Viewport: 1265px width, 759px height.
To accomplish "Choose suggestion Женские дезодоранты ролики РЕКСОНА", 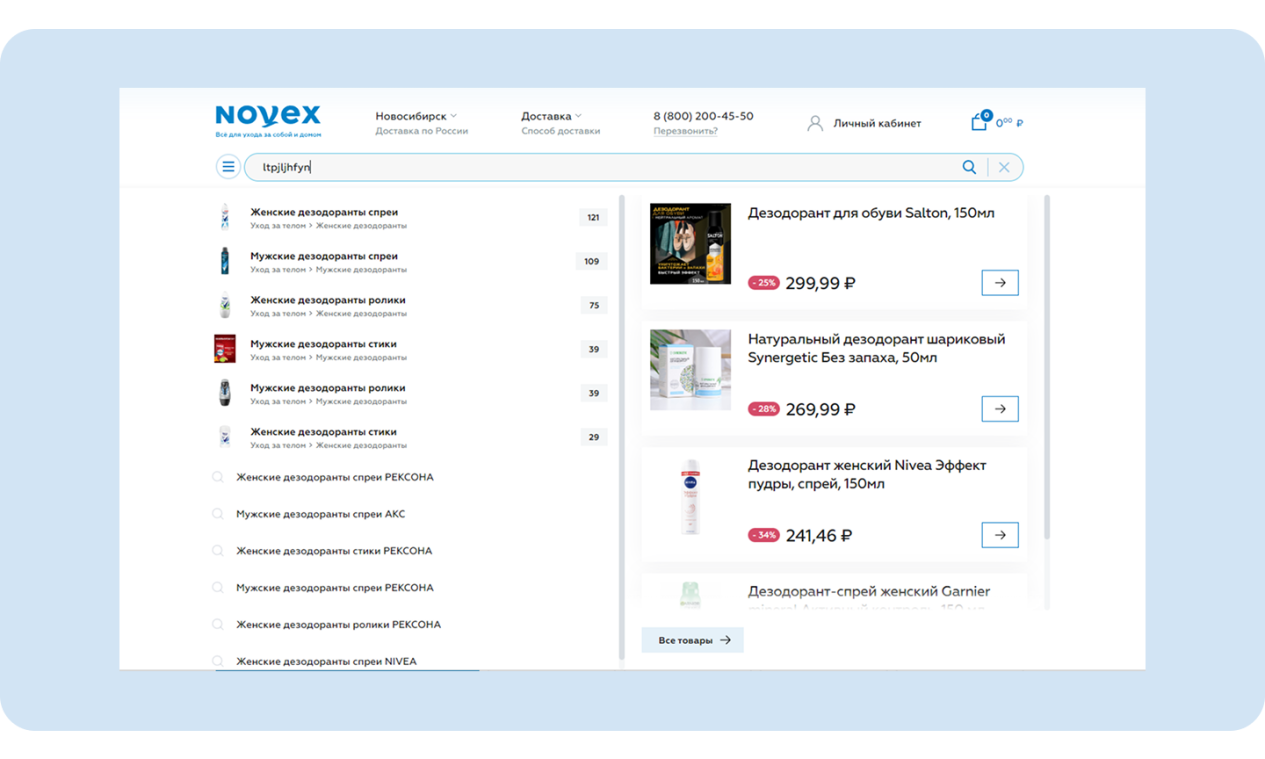I will point(338,624).
